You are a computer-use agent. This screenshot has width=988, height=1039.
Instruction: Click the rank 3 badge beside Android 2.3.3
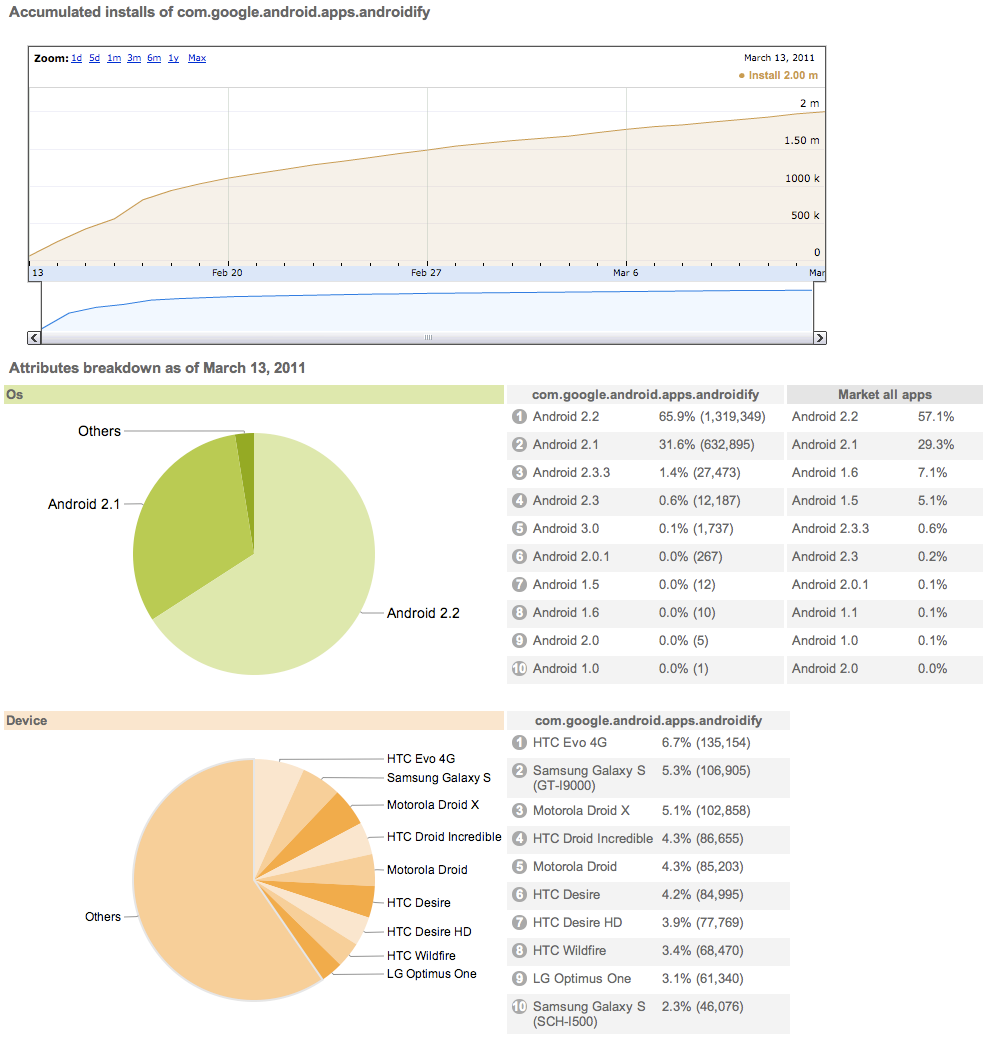click(521, 472)
